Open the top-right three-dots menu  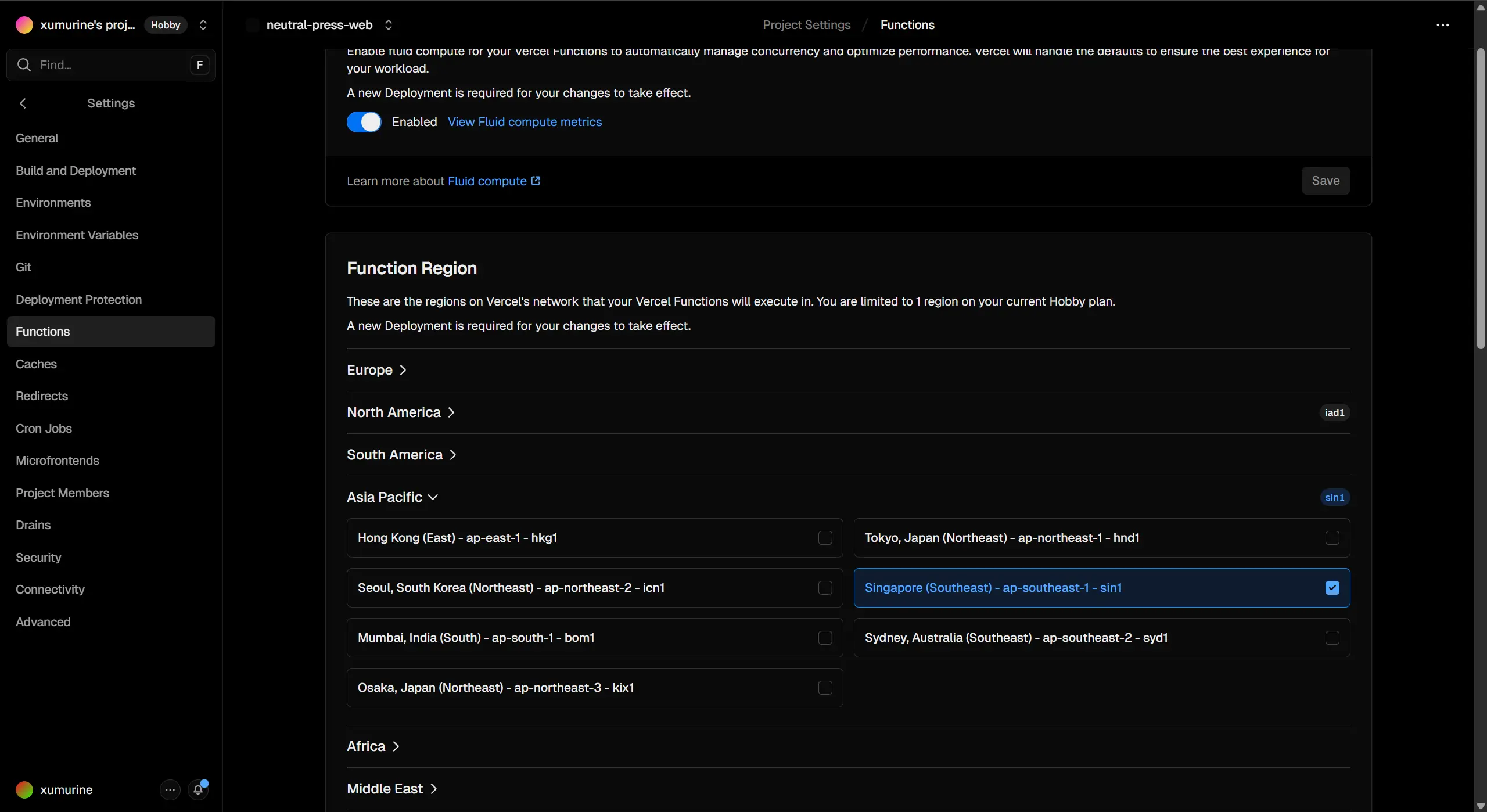coord(1442,25)
